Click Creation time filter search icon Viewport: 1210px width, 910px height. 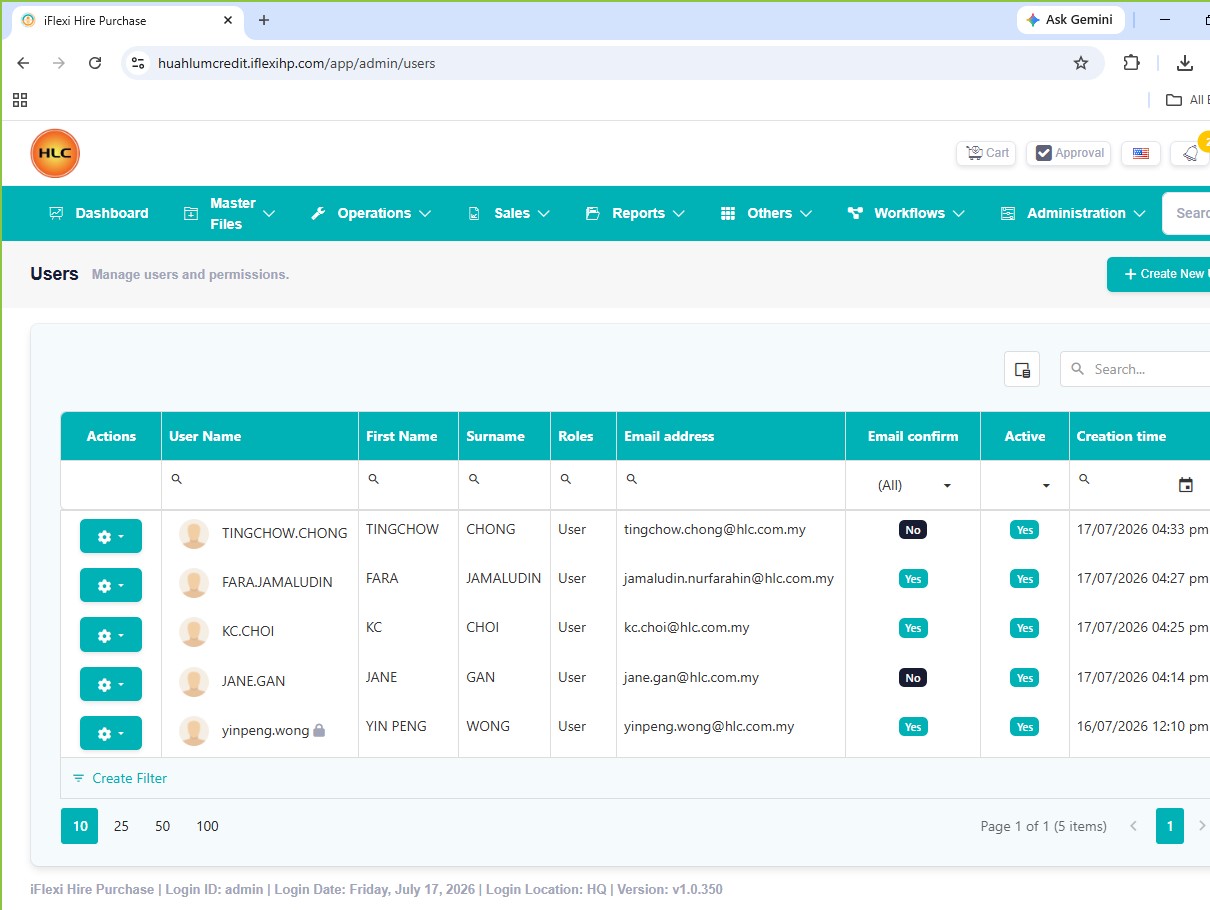[x=1084, y=479]
